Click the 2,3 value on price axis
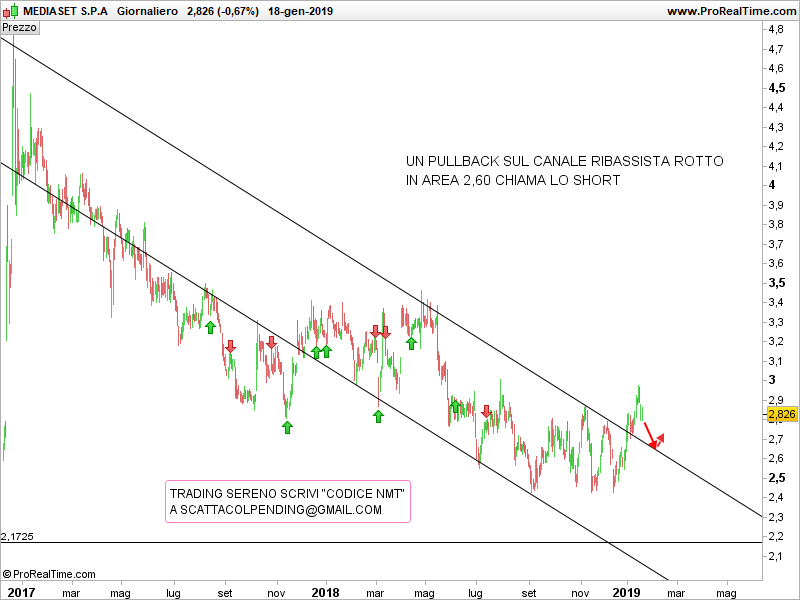 coord(776,517)
